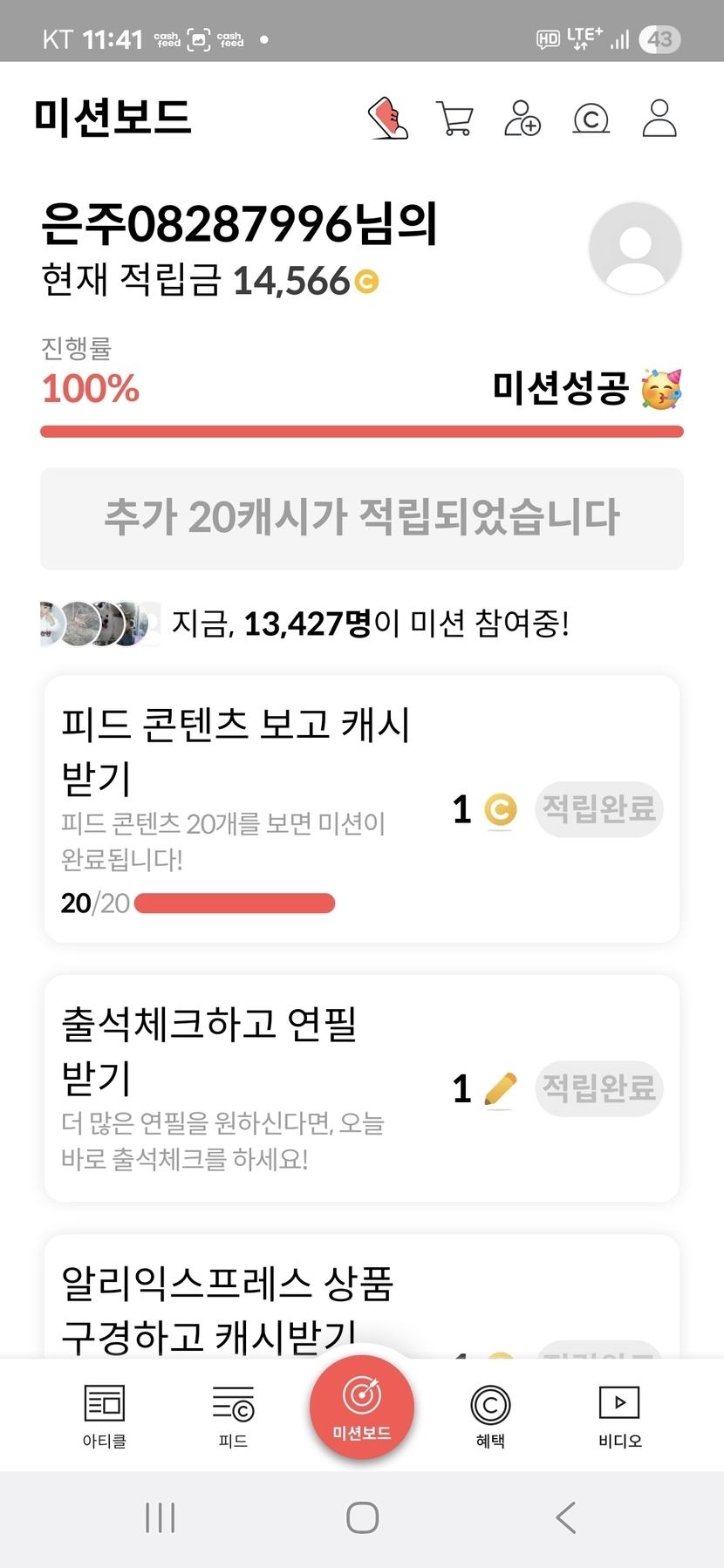Go to the 비디오 tab
Screen dimensions: 724x1568
(619, 1415)
